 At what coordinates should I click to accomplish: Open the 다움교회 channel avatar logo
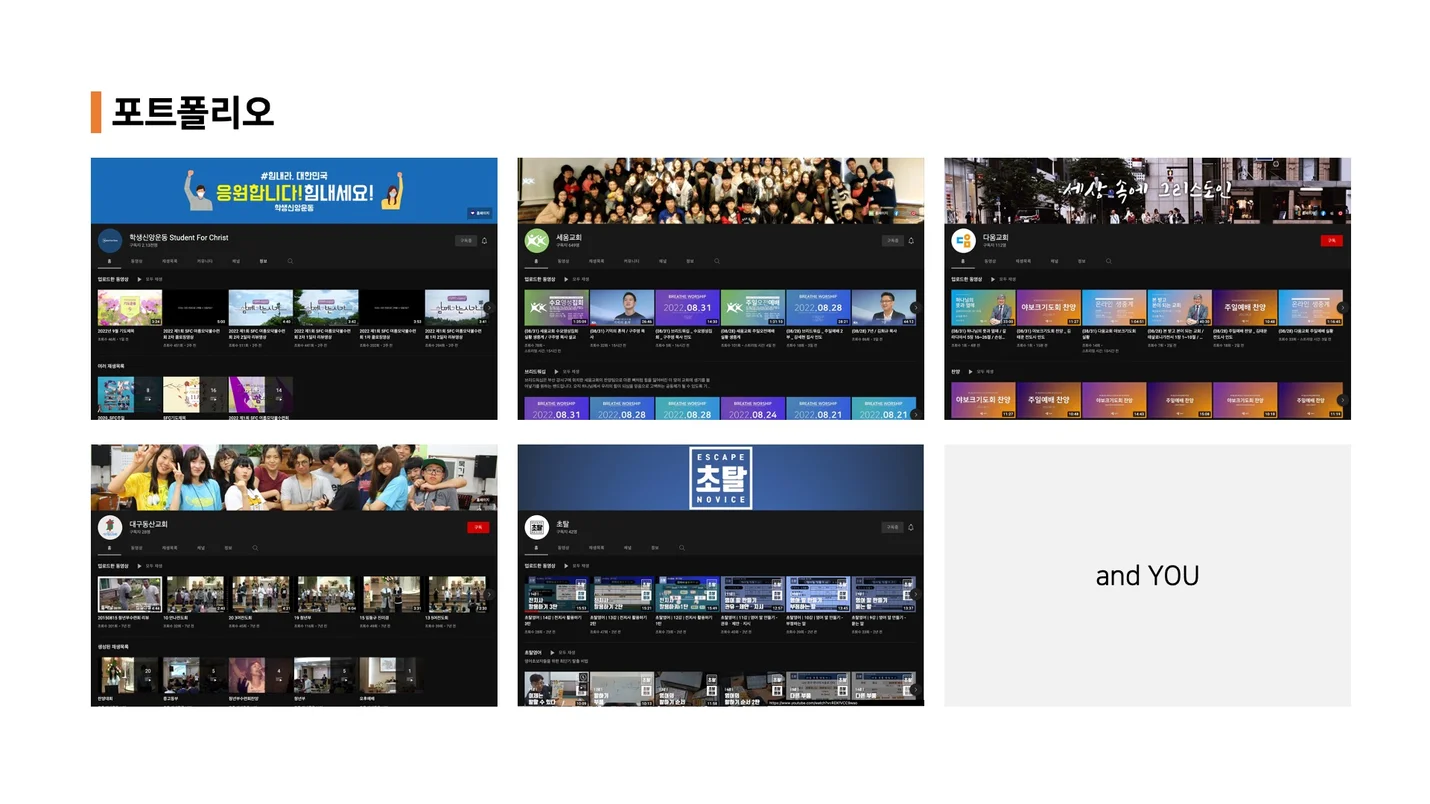963,240
